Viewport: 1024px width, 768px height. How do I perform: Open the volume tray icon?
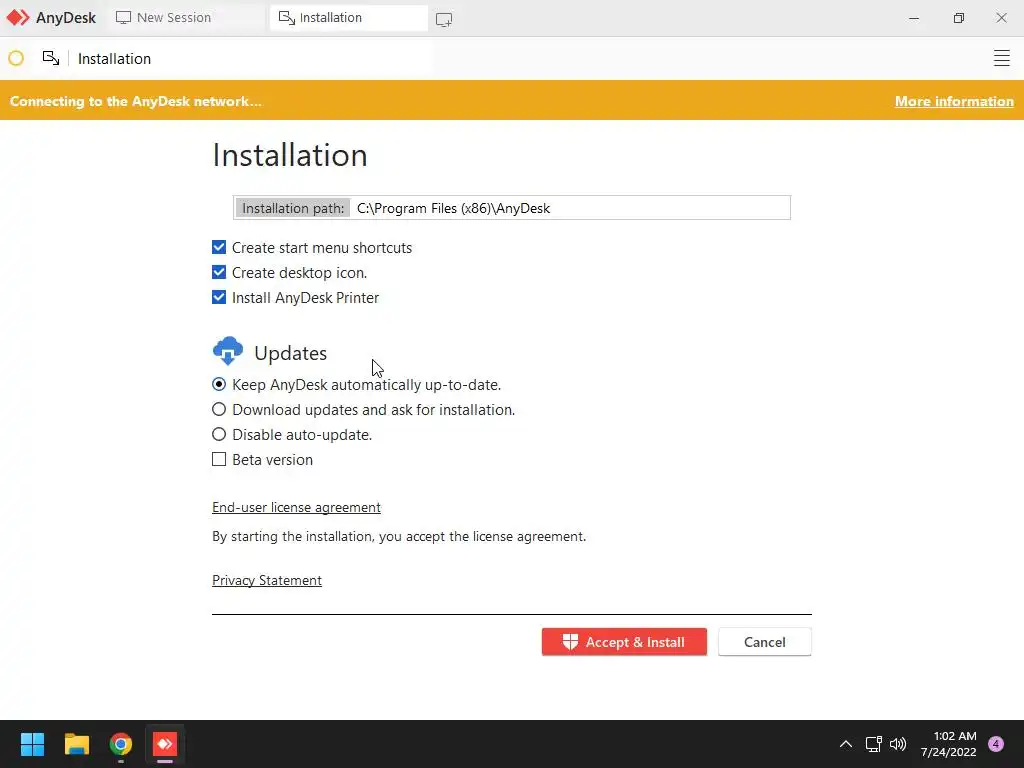899,744
